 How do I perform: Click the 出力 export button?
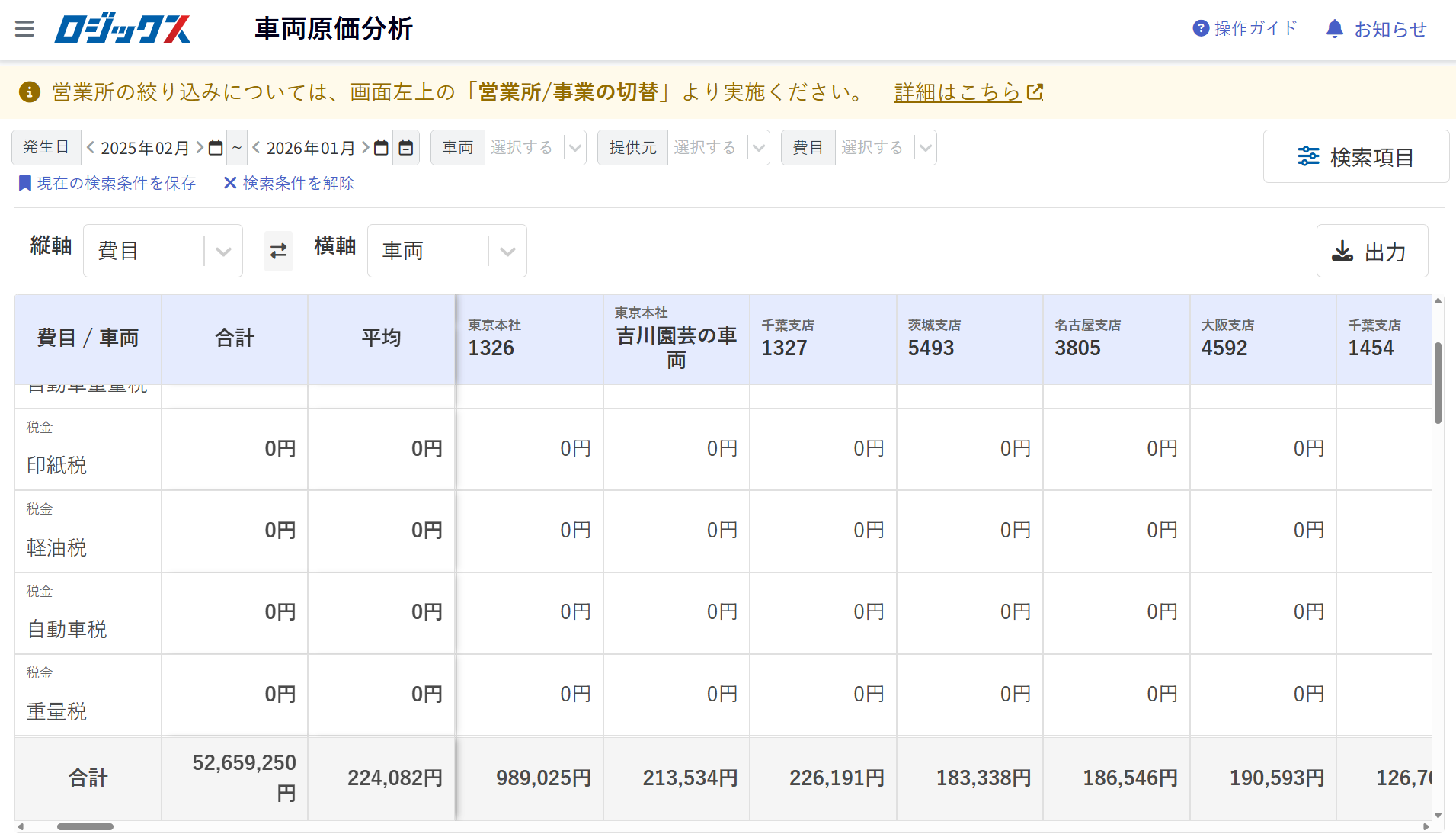pos(1371,251)
